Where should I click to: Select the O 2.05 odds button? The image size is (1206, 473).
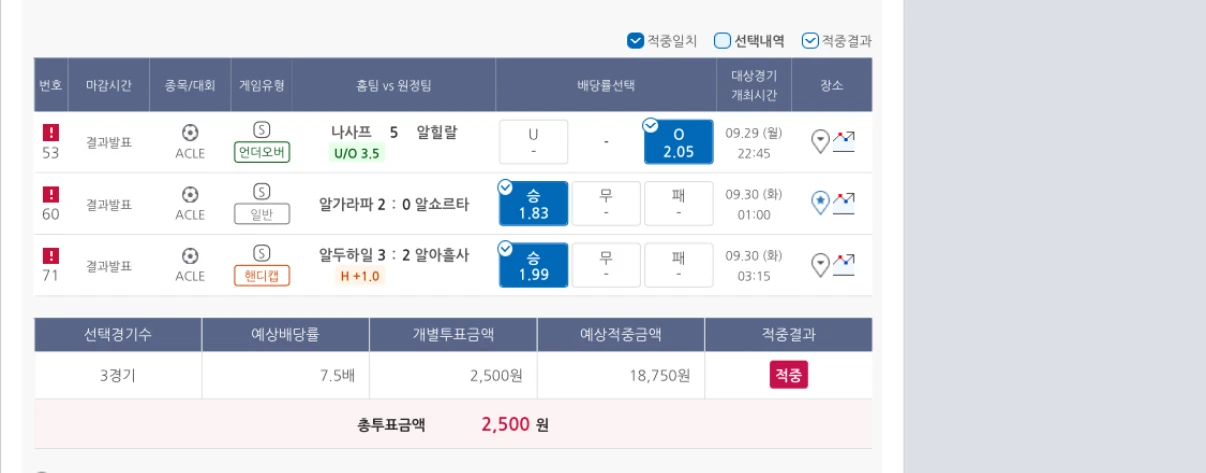(x=679, y=142)
